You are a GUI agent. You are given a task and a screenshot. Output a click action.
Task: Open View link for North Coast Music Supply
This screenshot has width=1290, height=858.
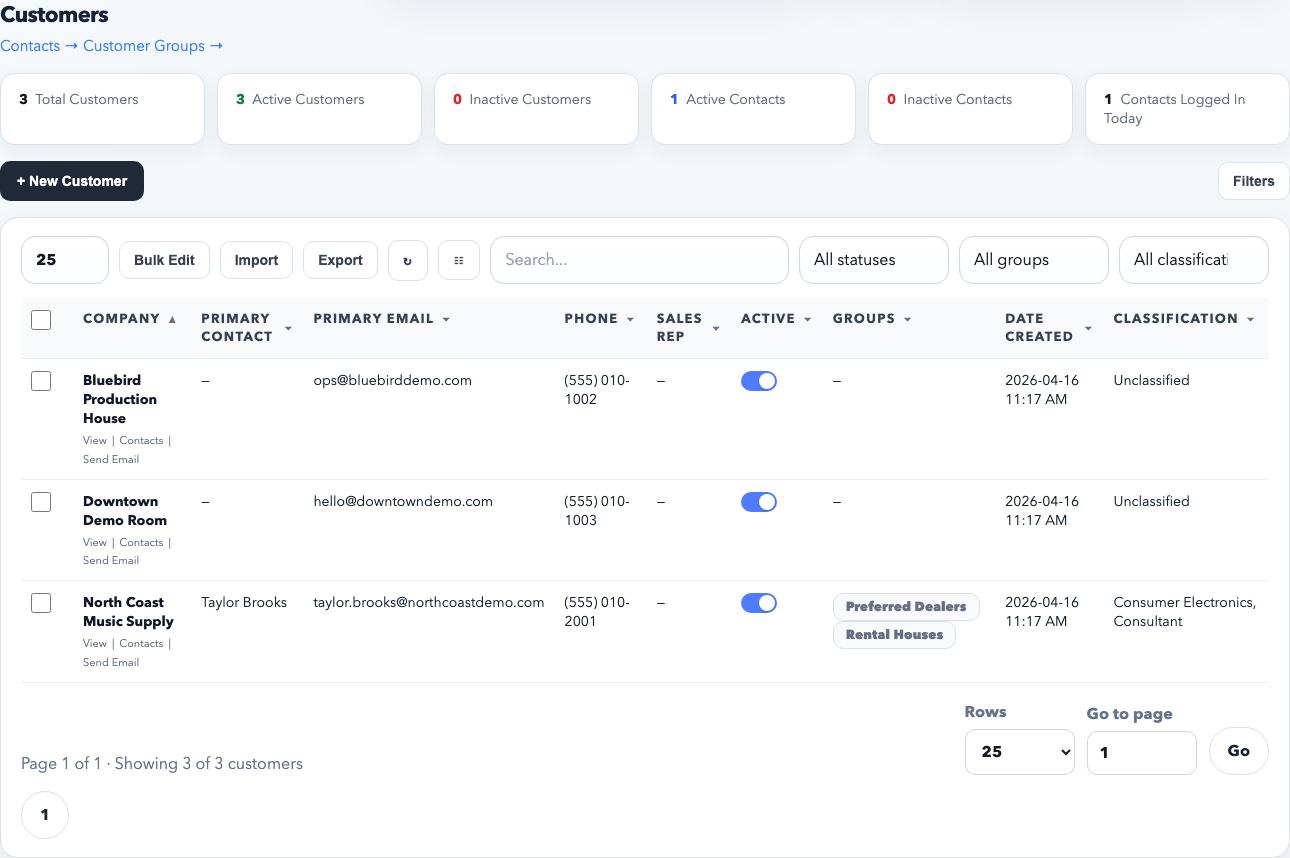tap(95, 644)
